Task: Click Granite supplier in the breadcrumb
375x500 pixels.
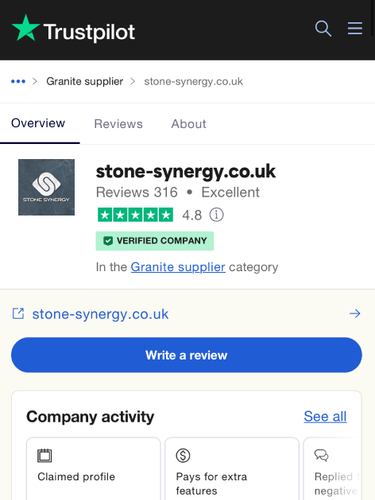Action: tap(85, 81)
